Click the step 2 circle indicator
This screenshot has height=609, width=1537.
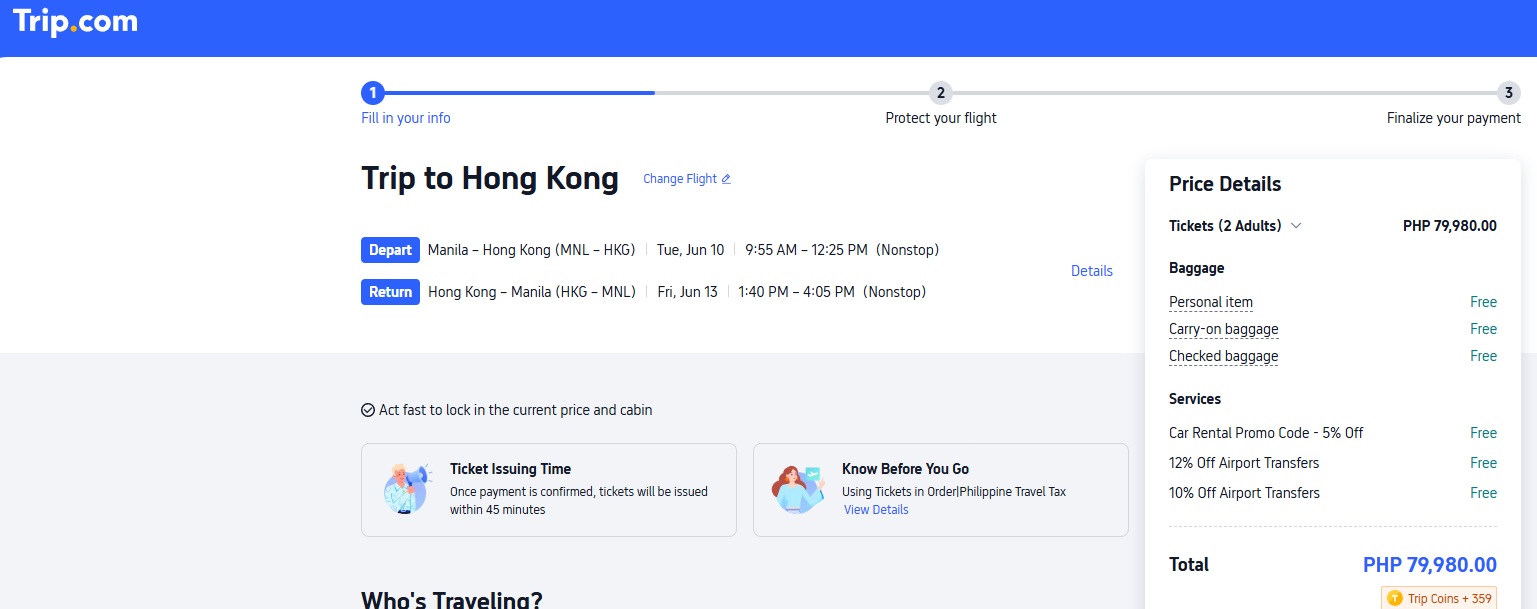(940, 93)
